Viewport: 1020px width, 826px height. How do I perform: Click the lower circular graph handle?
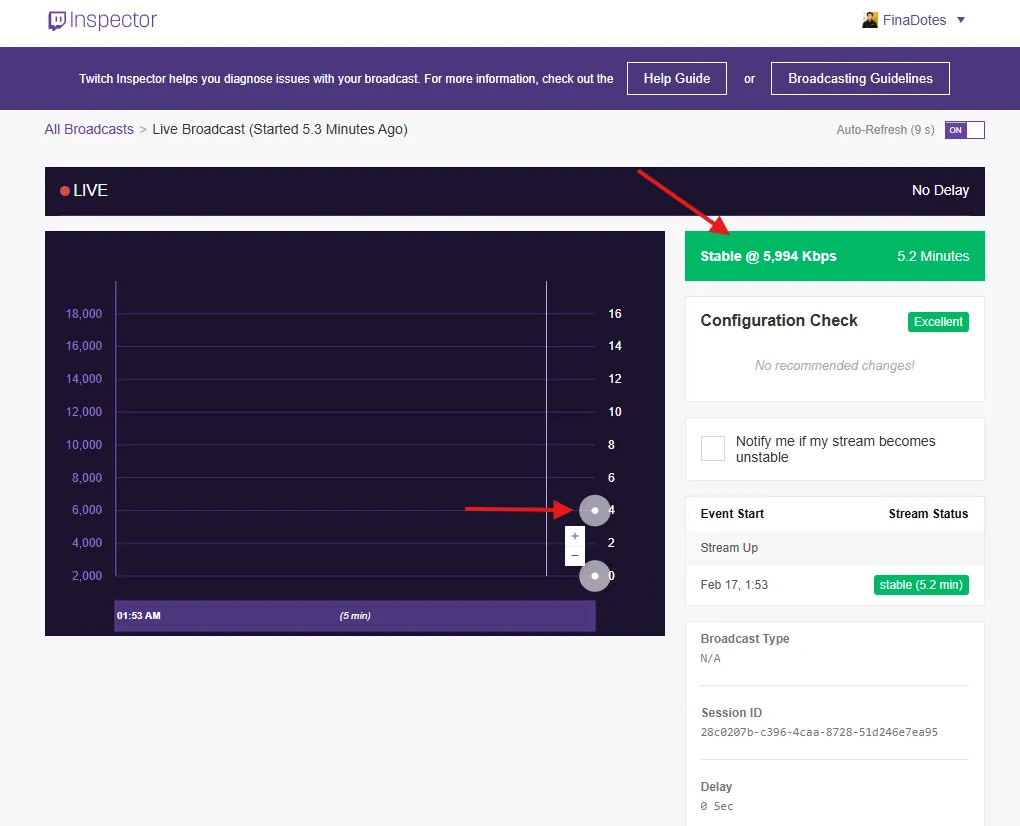[x=595, y=576]
